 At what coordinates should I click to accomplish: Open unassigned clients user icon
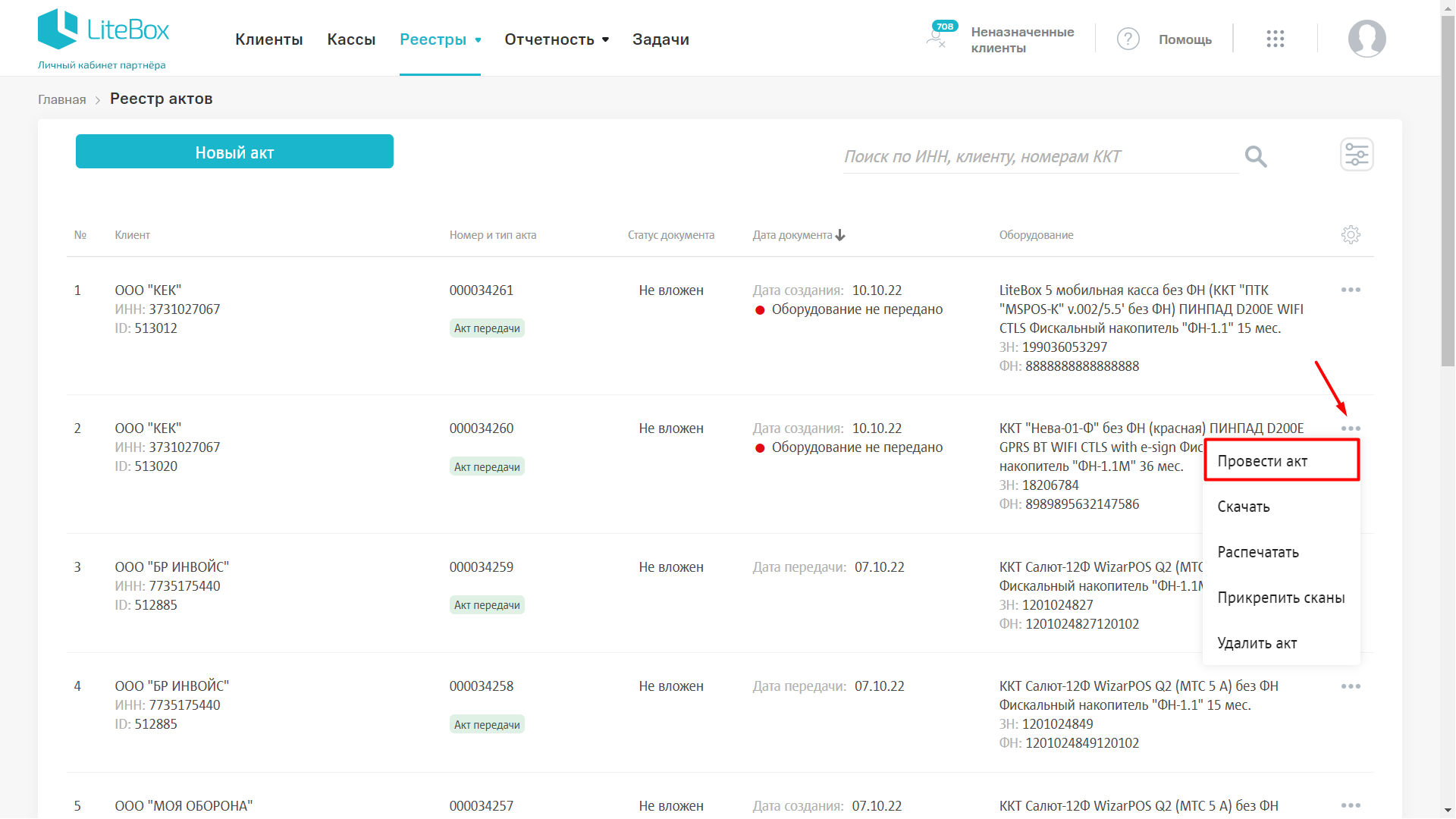936,37
